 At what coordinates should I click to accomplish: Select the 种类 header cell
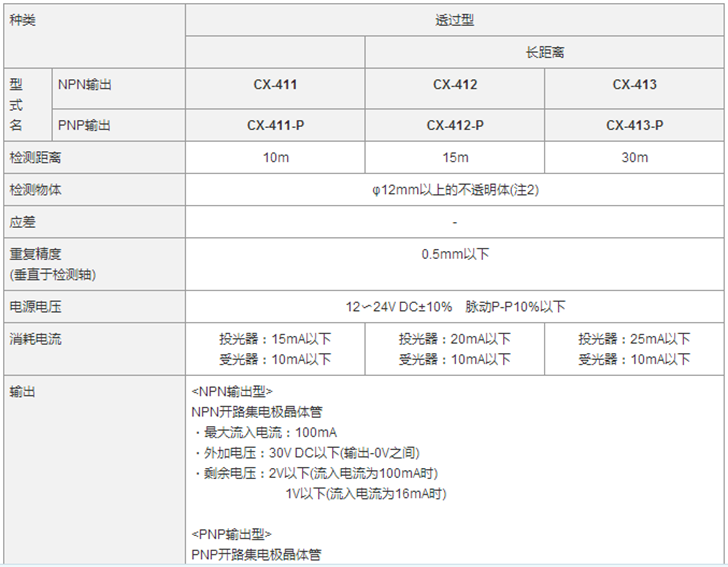coord(94,36)
